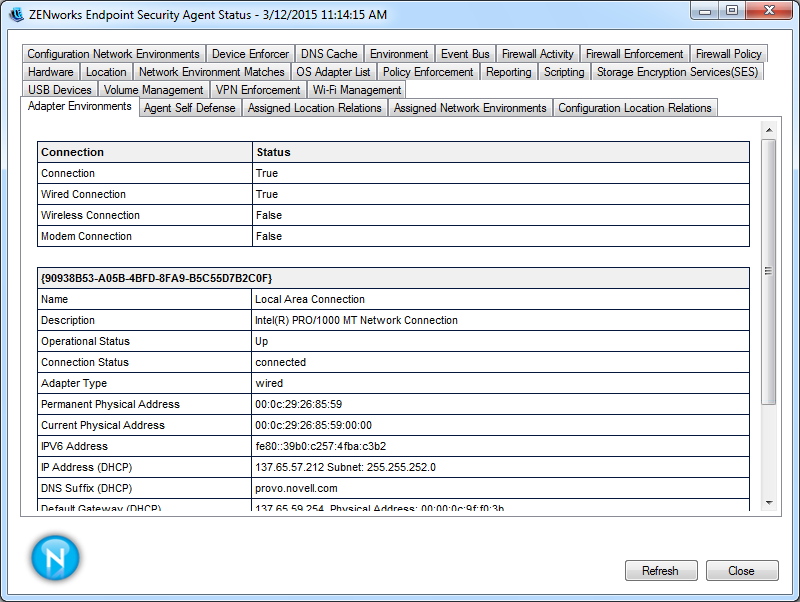Select the OS Adapter List tab
The height and width of the screenshot is (602, 800).
[x=333, y=72]
